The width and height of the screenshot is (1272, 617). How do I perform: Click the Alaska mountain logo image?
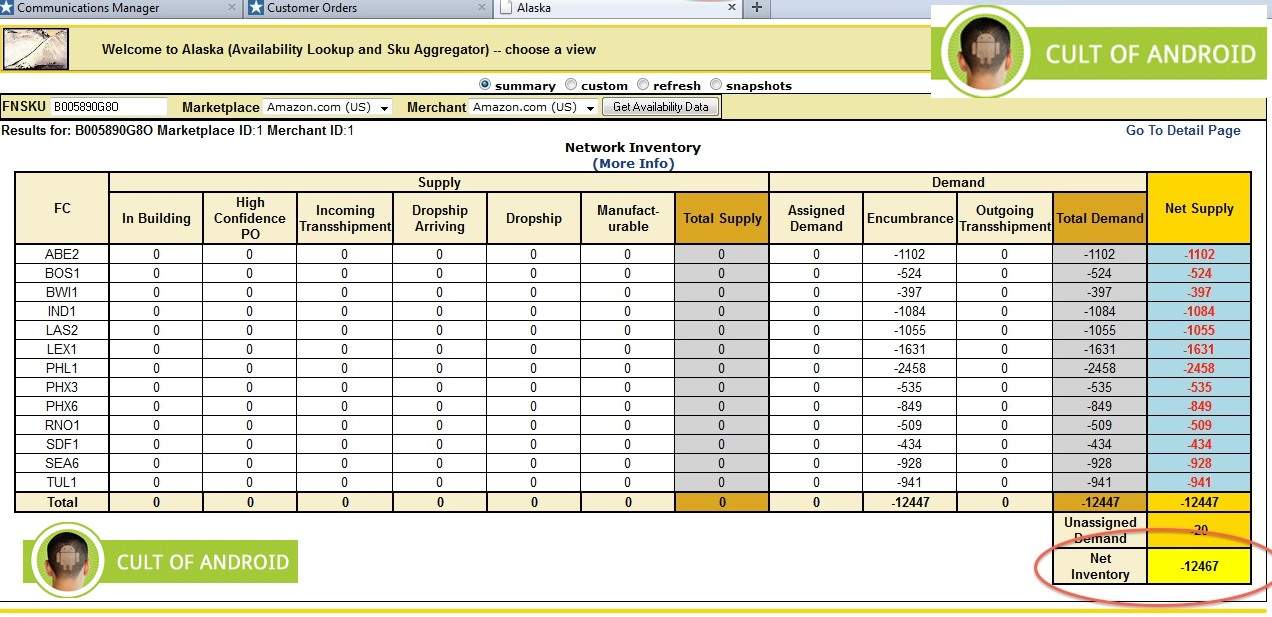[36, 49]
